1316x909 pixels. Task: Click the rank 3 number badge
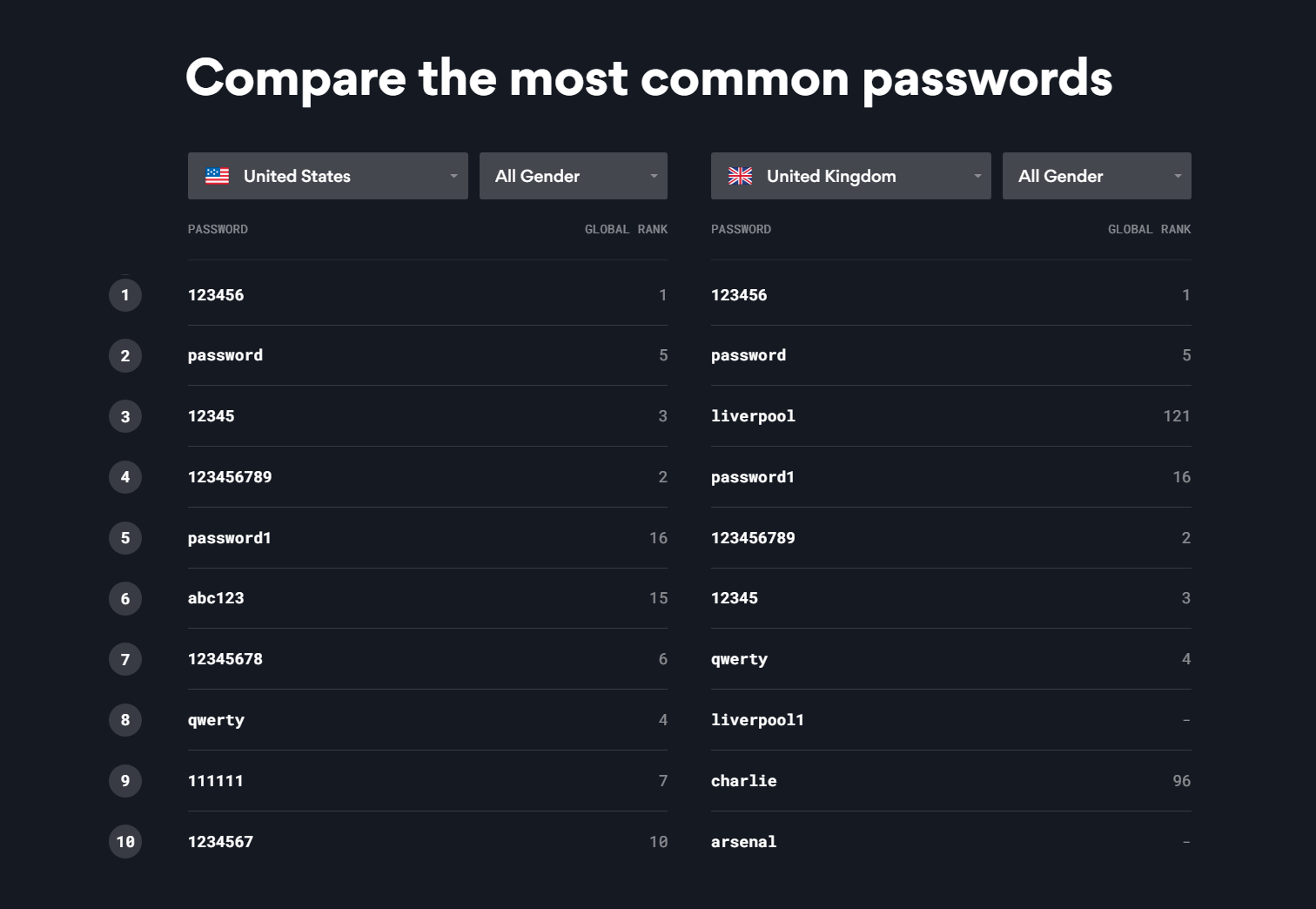pos(125,416)
